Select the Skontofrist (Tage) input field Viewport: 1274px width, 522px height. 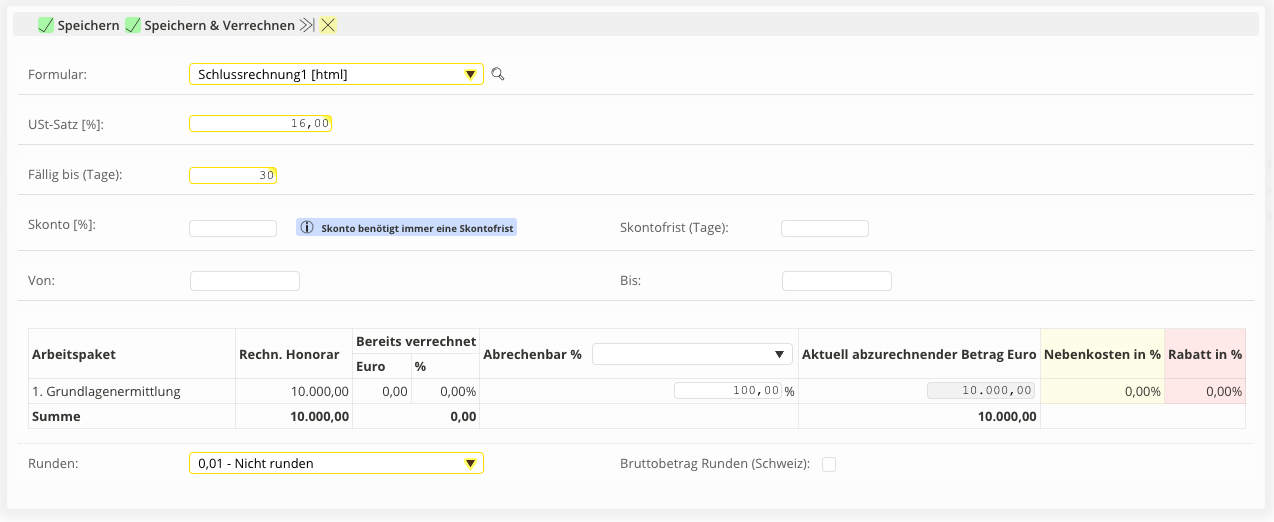click(824, 228)
